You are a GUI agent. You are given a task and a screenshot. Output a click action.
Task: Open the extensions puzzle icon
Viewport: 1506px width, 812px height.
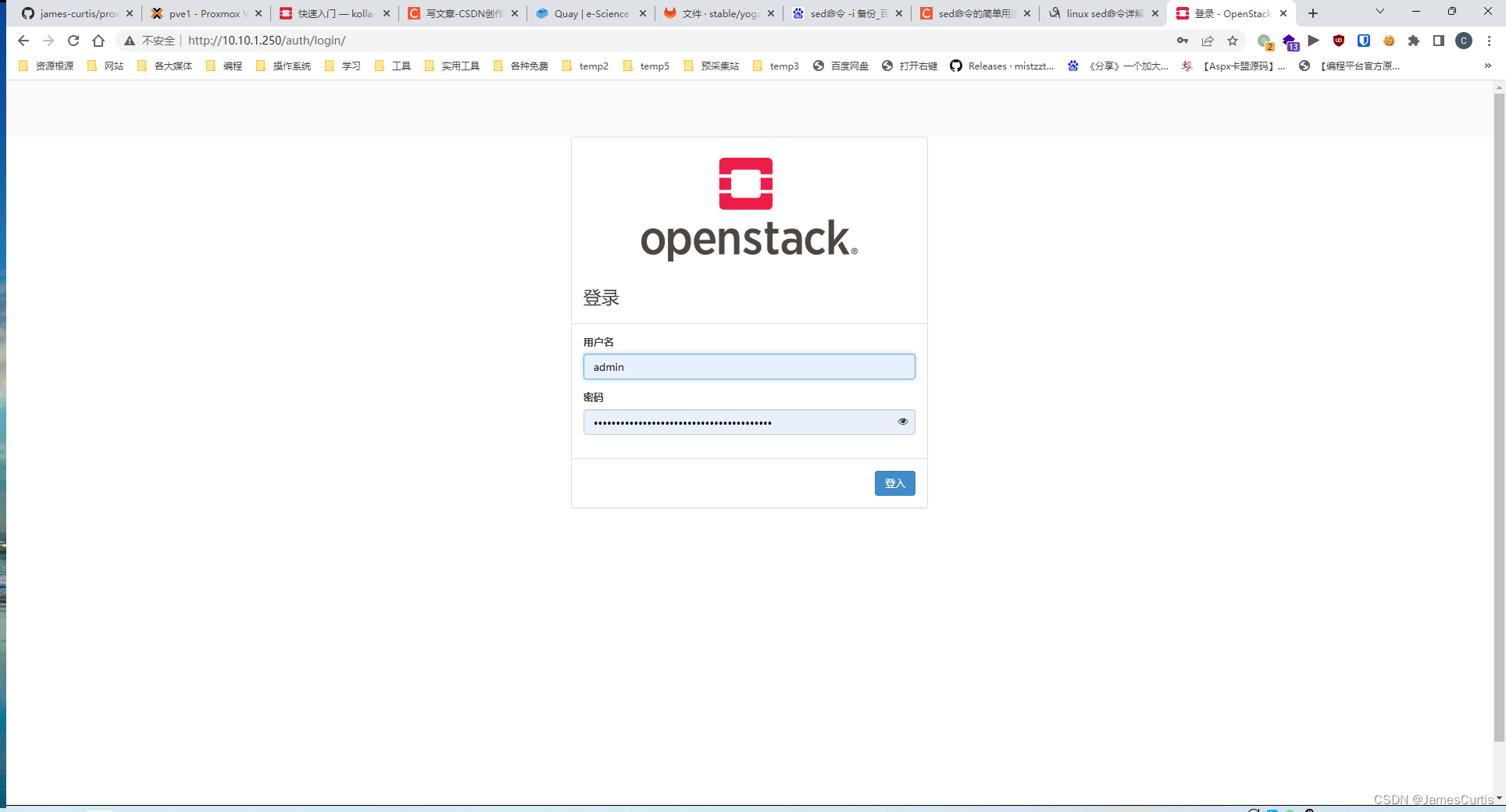click(1414, 41)
